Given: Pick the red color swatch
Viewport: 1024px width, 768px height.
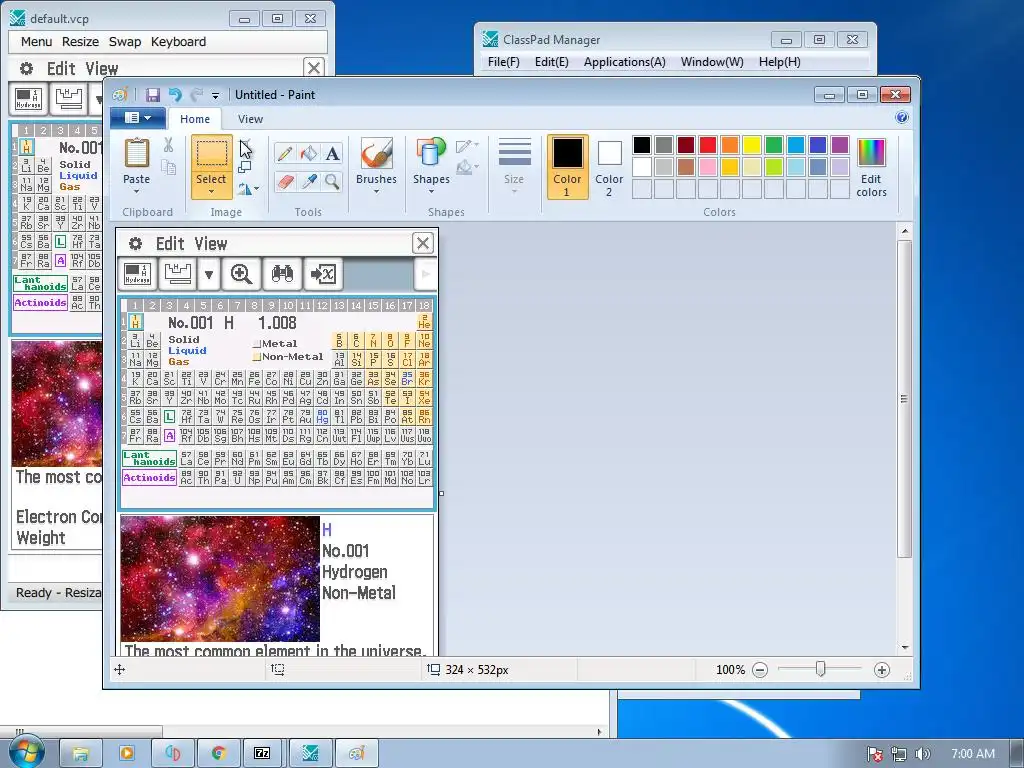Looking at the screenshot, I should pyautogui.click(x=708, y=145).
